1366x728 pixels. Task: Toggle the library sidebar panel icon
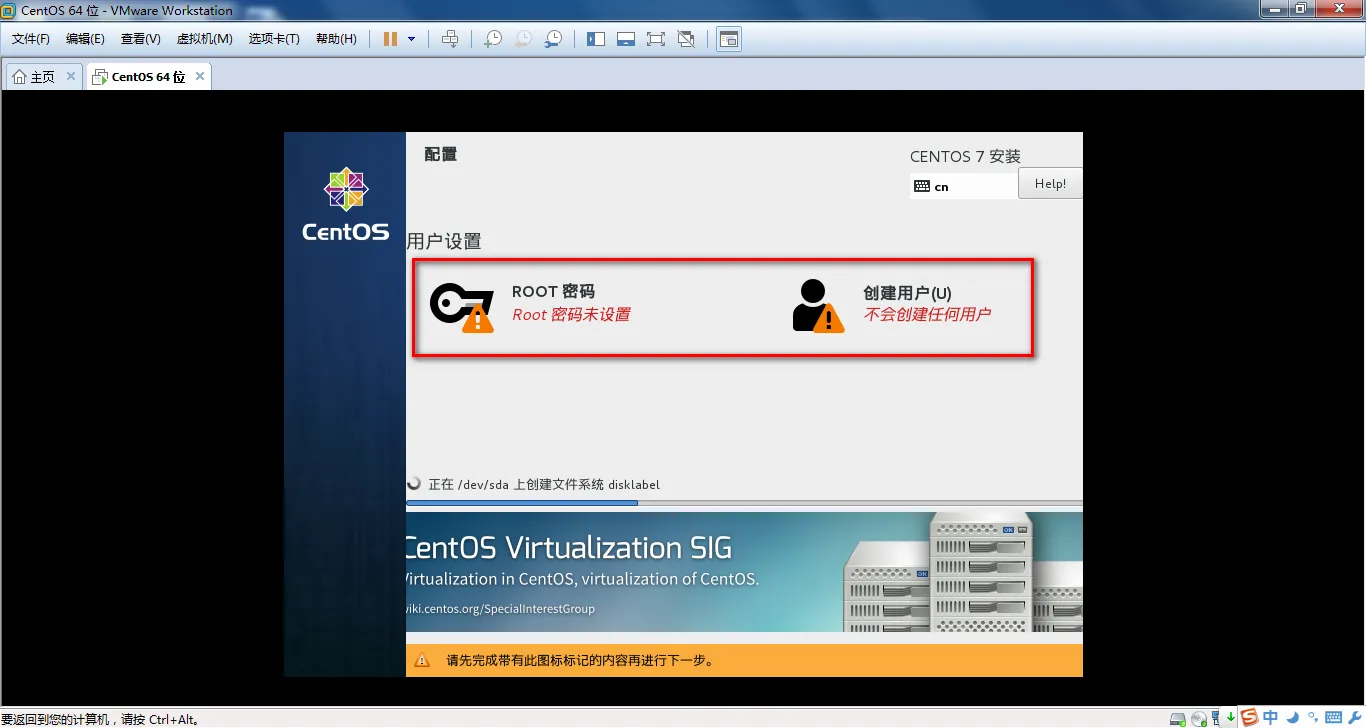[596, 39]
